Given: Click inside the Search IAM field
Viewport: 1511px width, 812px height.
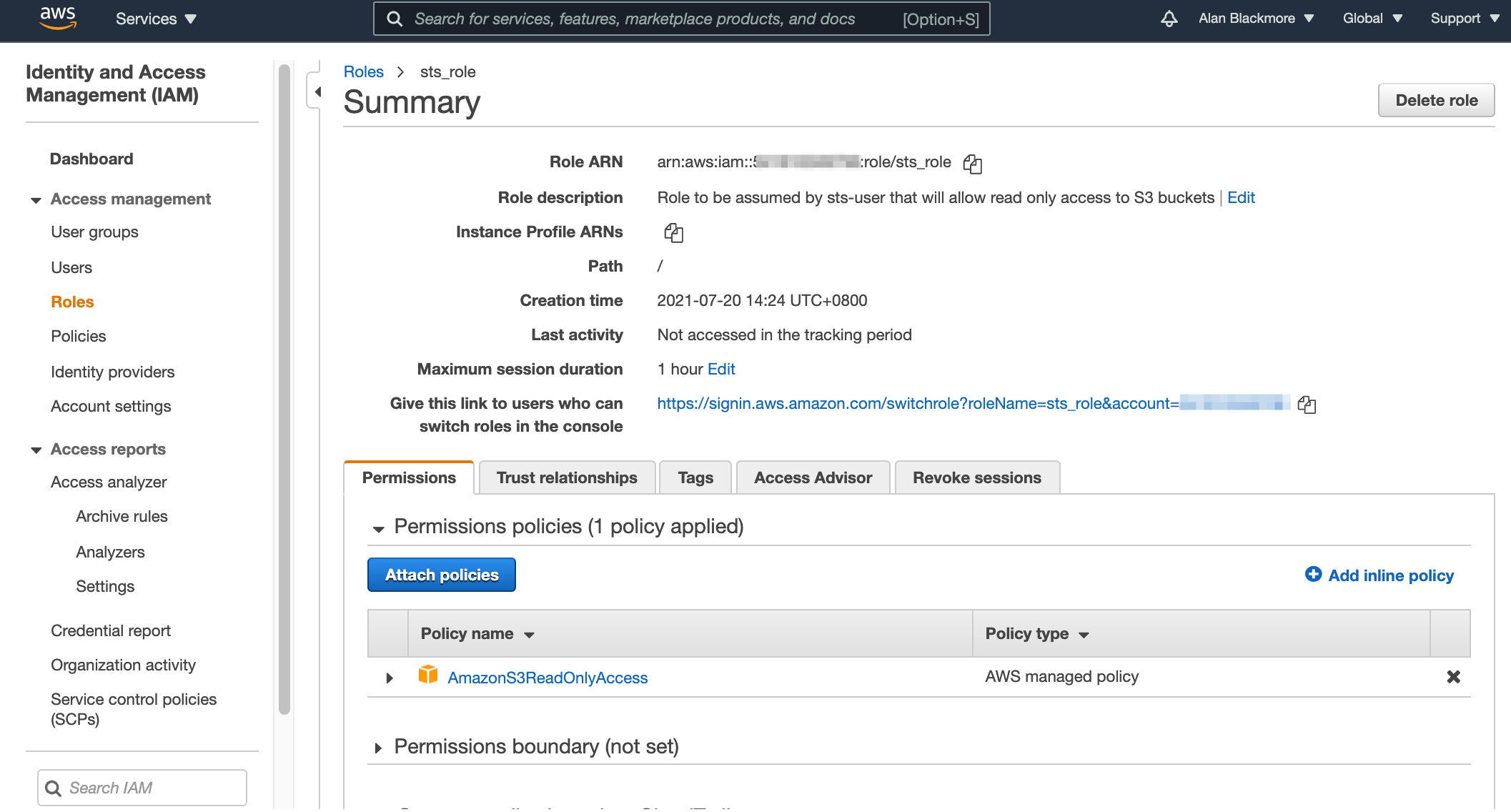Looking at the screenshot, I should click(142, 787).
